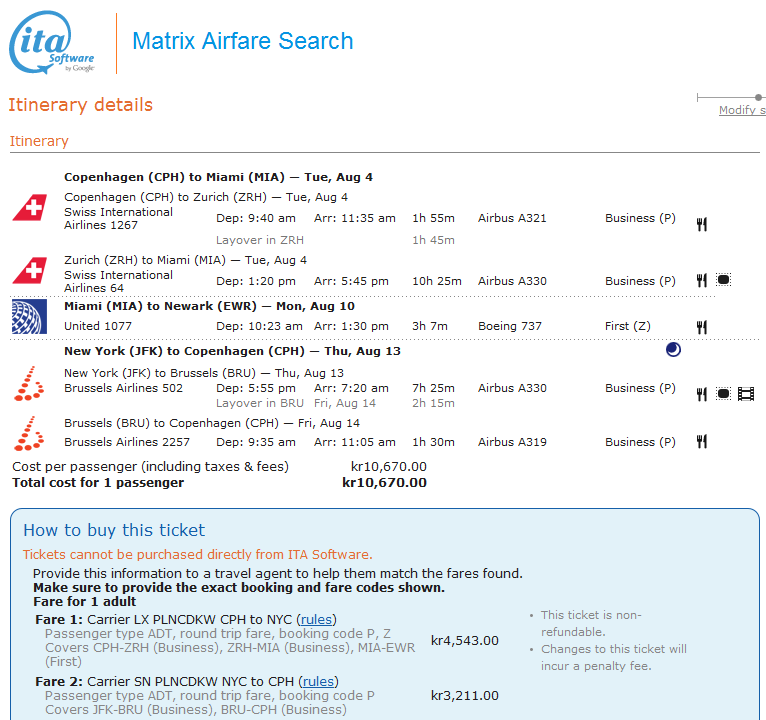Click the progress step marker above Modify

click(x=759, y=97)
